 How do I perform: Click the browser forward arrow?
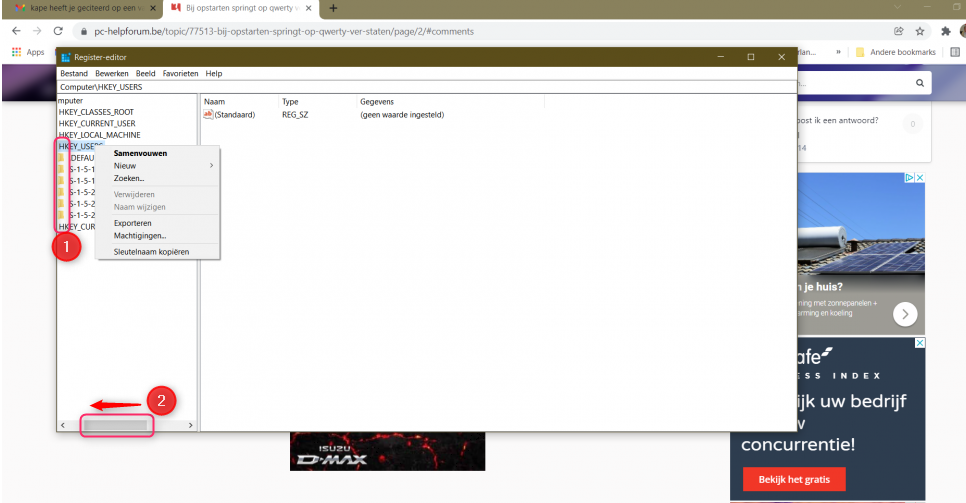click(x=37, y=31)
